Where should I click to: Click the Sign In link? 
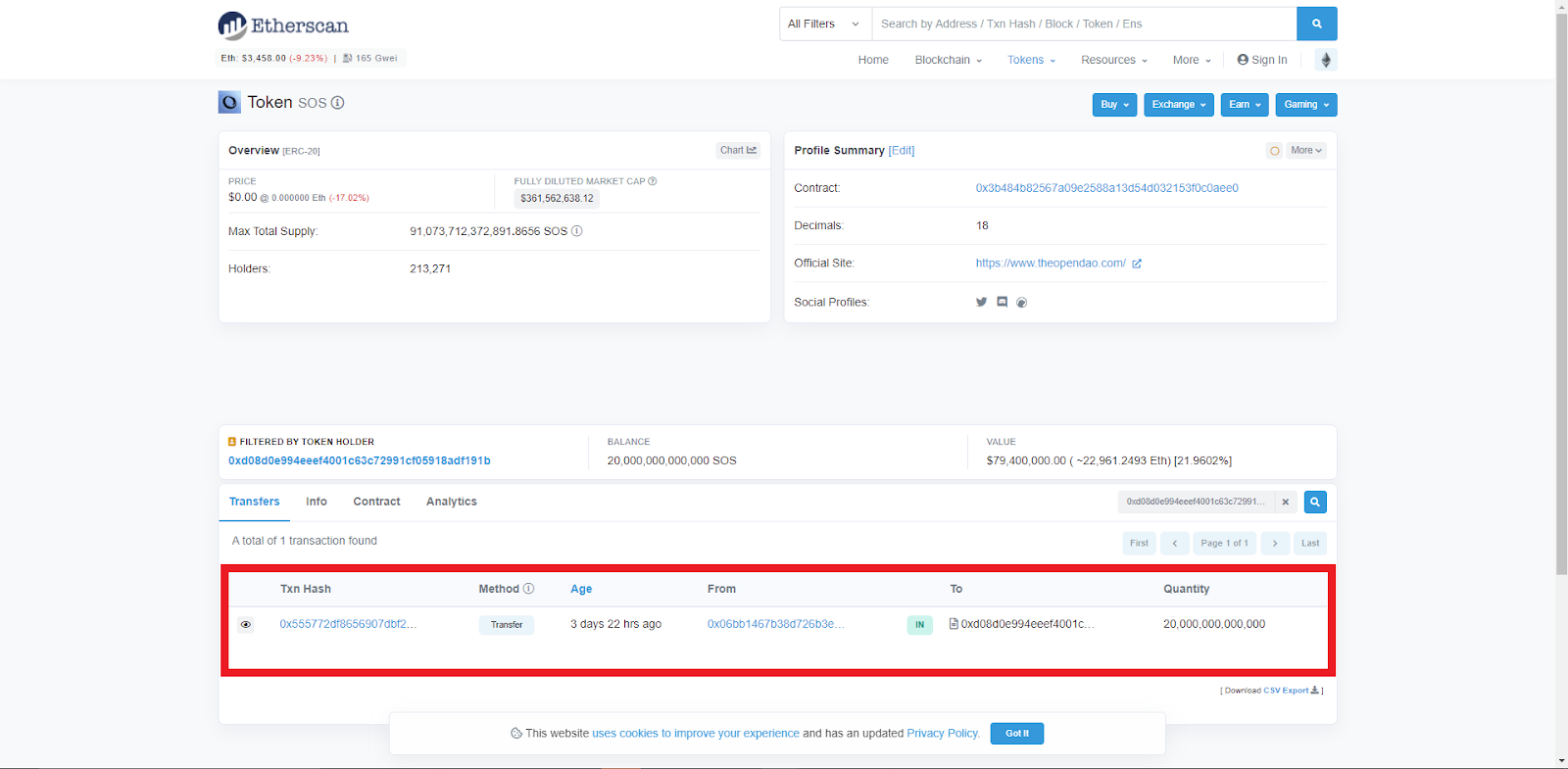[x=1269, y=60]
